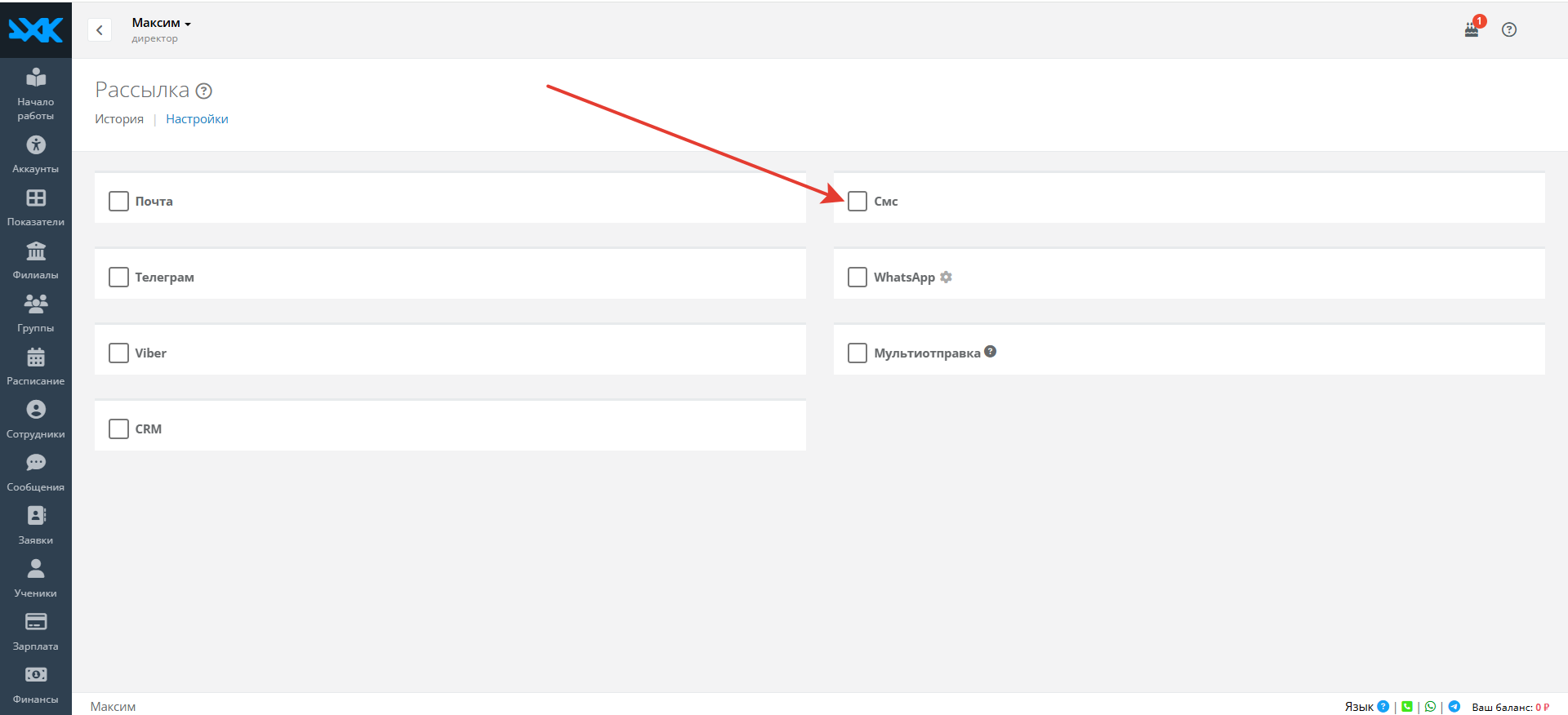Expand the Максим user dropdown
The height and width of the screenshot is (715, 1568).
click(161, 23)
